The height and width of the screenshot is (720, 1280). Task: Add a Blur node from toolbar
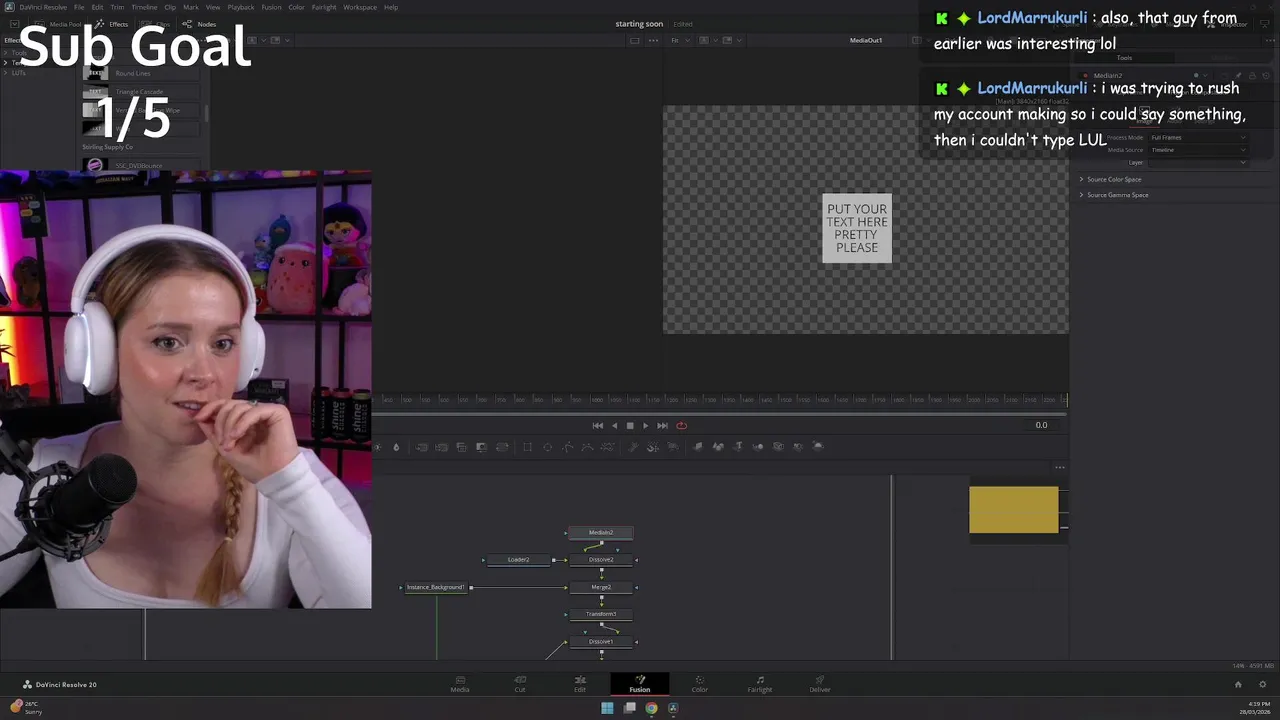pyautogui.click(x=396, y=446)
